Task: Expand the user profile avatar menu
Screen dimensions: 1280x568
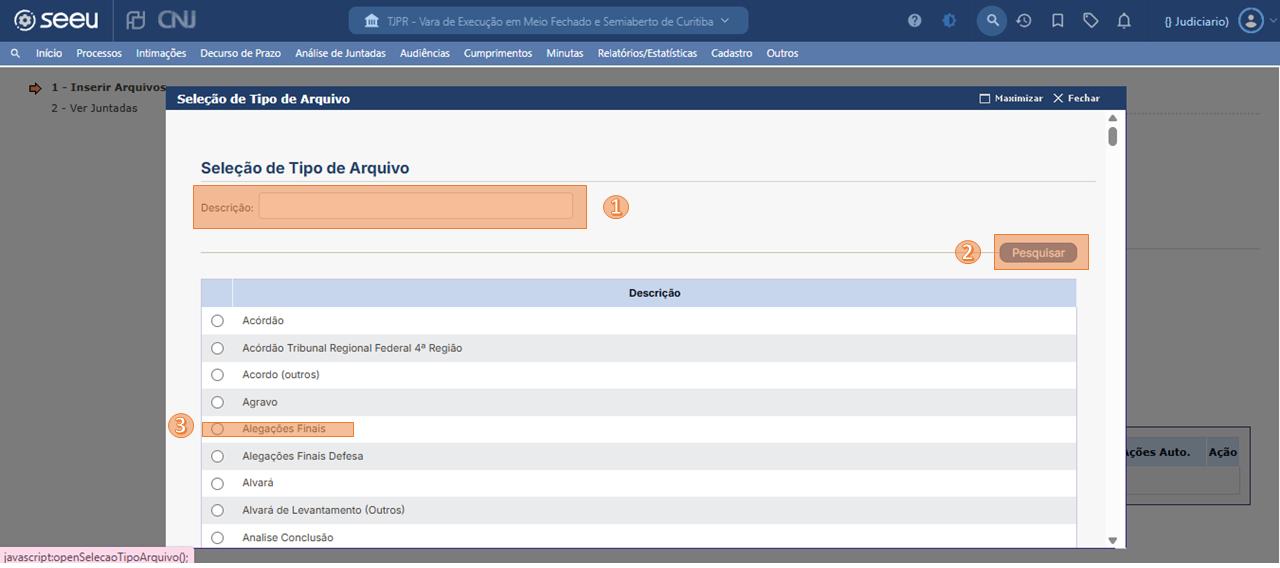Action: pyautogui.click(x=1251, y=21)
